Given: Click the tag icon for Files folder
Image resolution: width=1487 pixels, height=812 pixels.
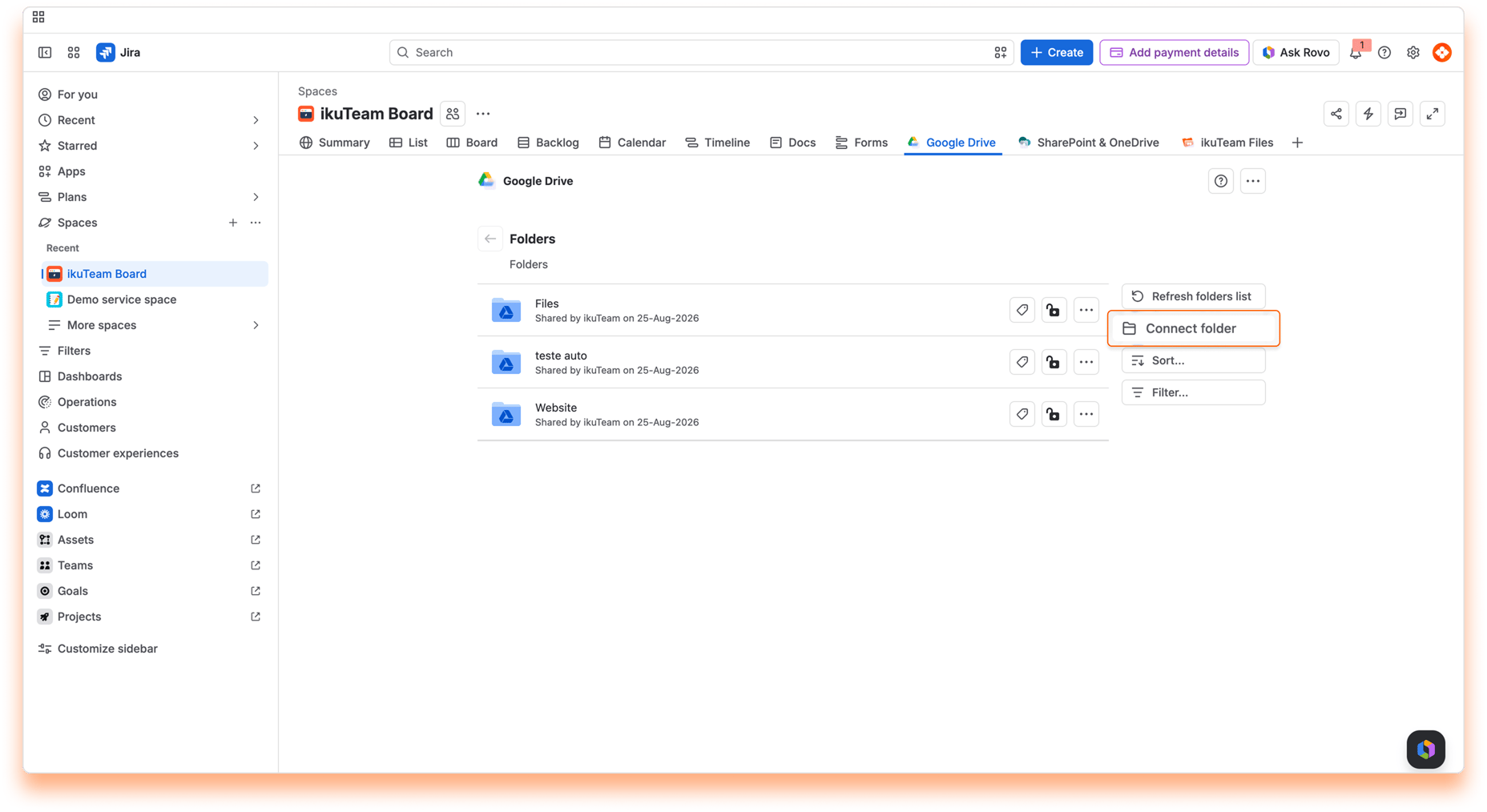Looking at the screenshot, I should (x=1022, y=310).
